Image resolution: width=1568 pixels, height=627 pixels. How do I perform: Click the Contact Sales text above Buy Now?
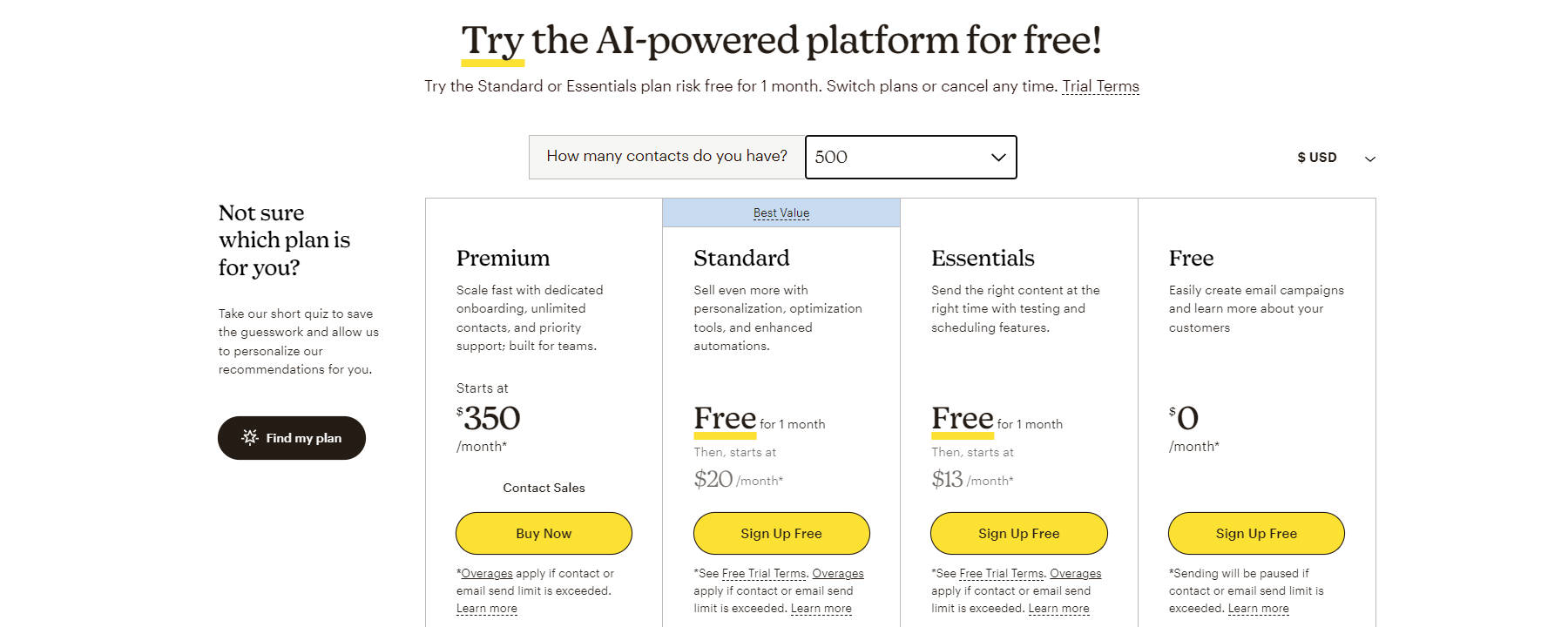[543, 488]
